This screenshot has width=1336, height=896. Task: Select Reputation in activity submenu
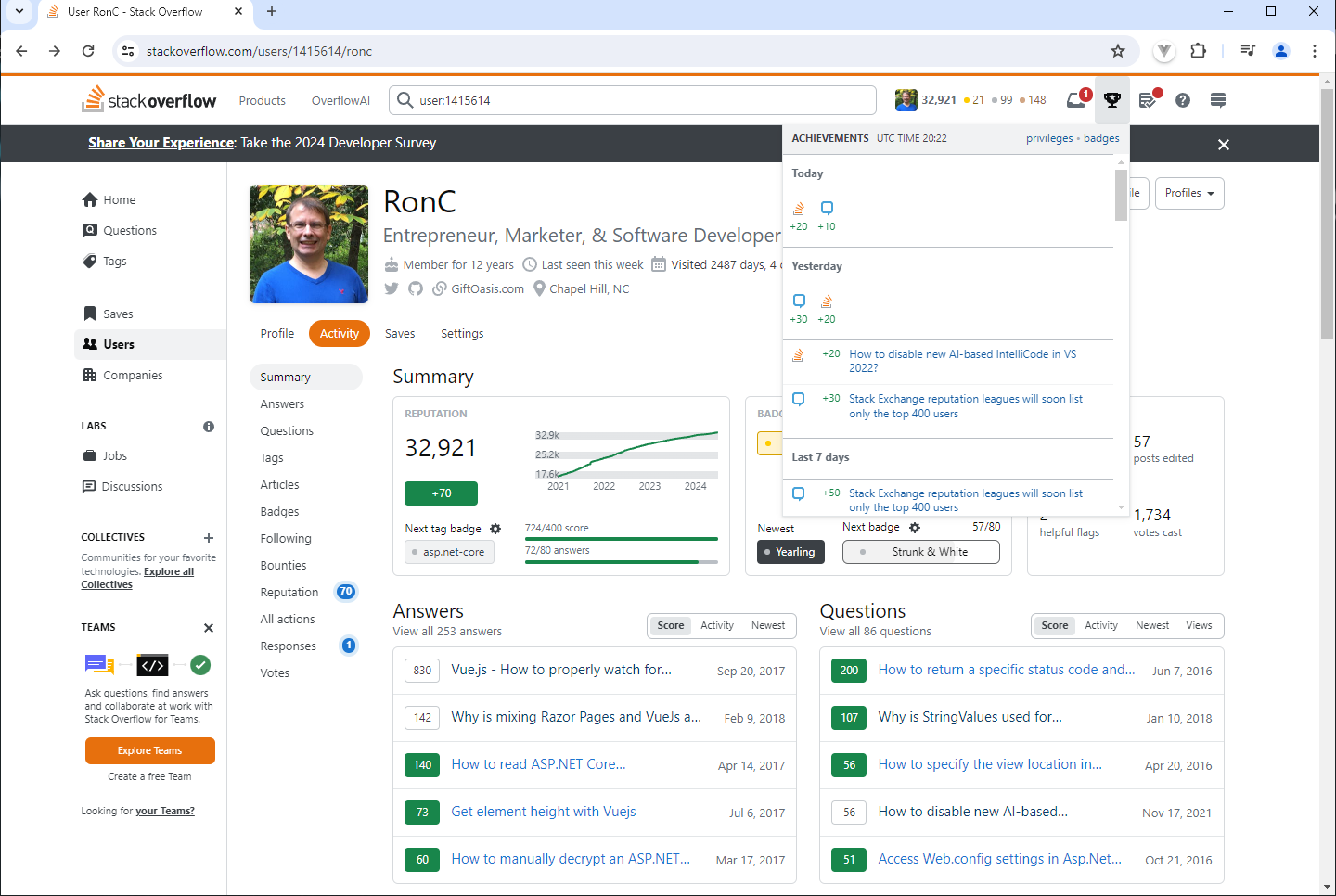click(x=289, y=592)
